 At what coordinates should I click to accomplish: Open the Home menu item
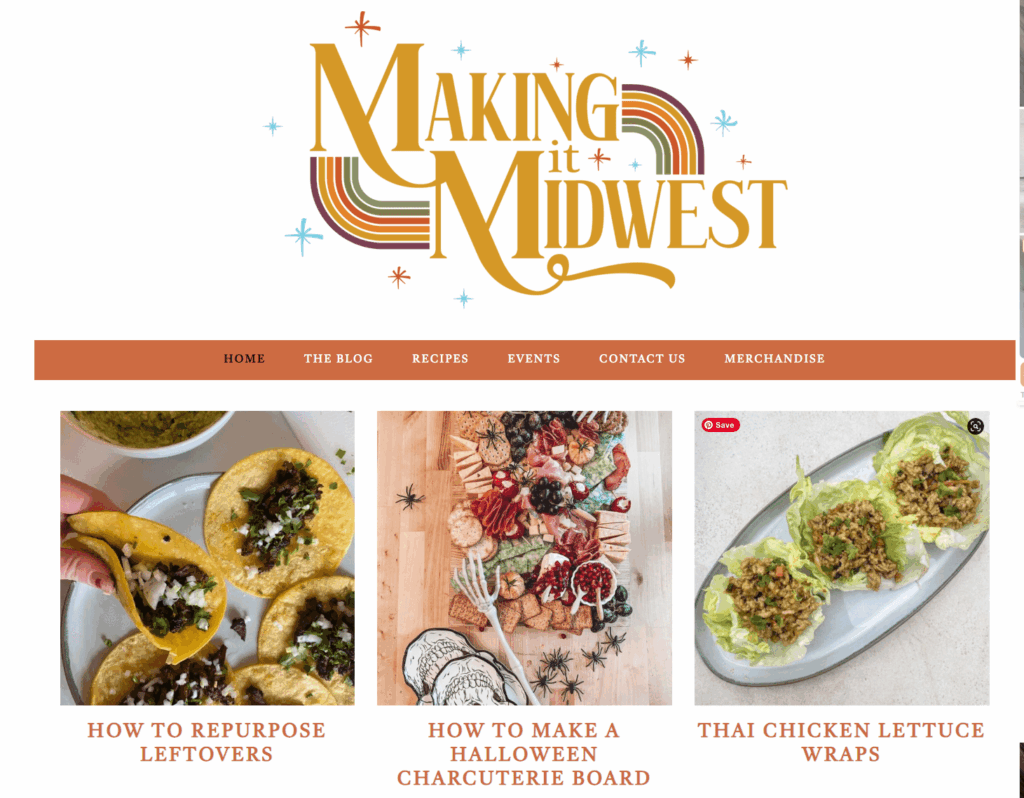(244, 359)
